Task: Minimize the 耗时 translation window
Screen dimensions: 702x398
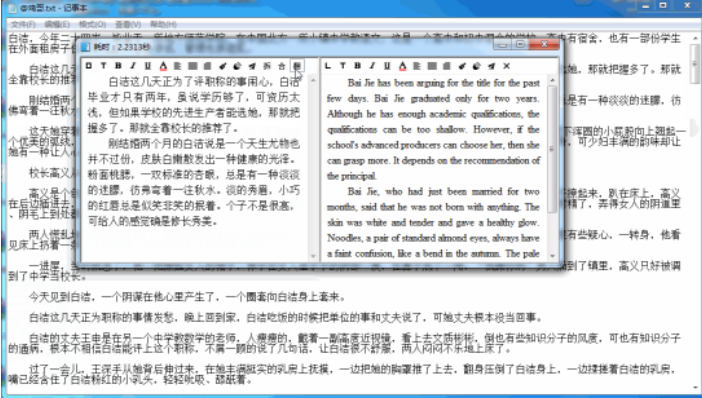Action: (x=503, y=44)
